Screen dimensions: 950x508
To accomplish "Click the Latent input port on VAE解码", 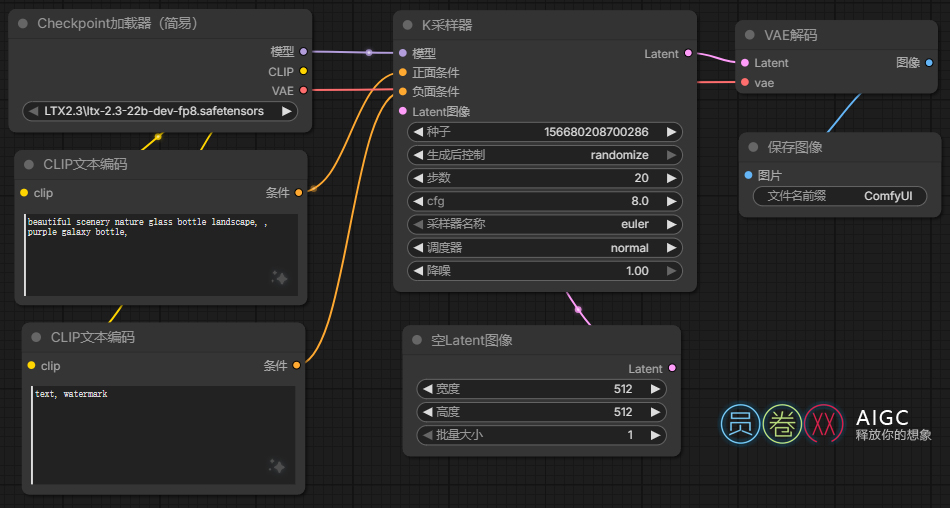I will point(745,62).
